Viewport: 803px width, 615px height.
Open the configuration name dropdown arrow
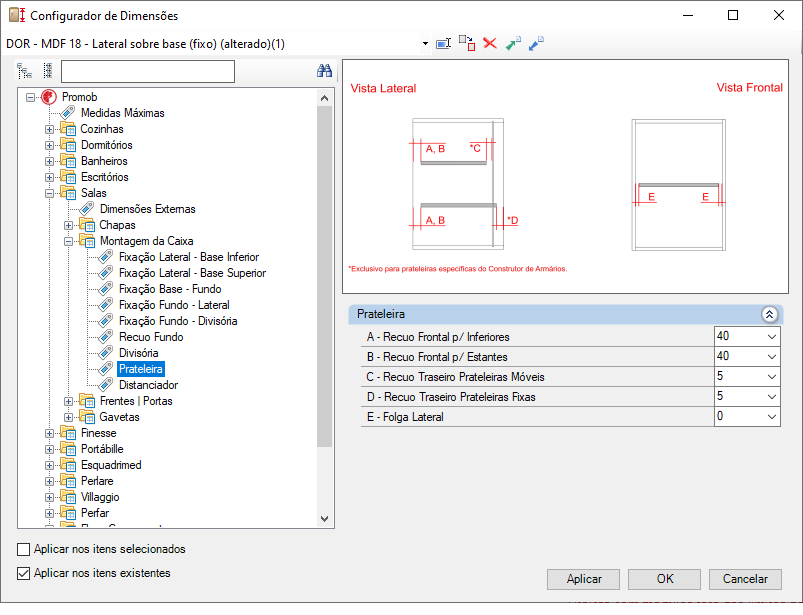425,44
